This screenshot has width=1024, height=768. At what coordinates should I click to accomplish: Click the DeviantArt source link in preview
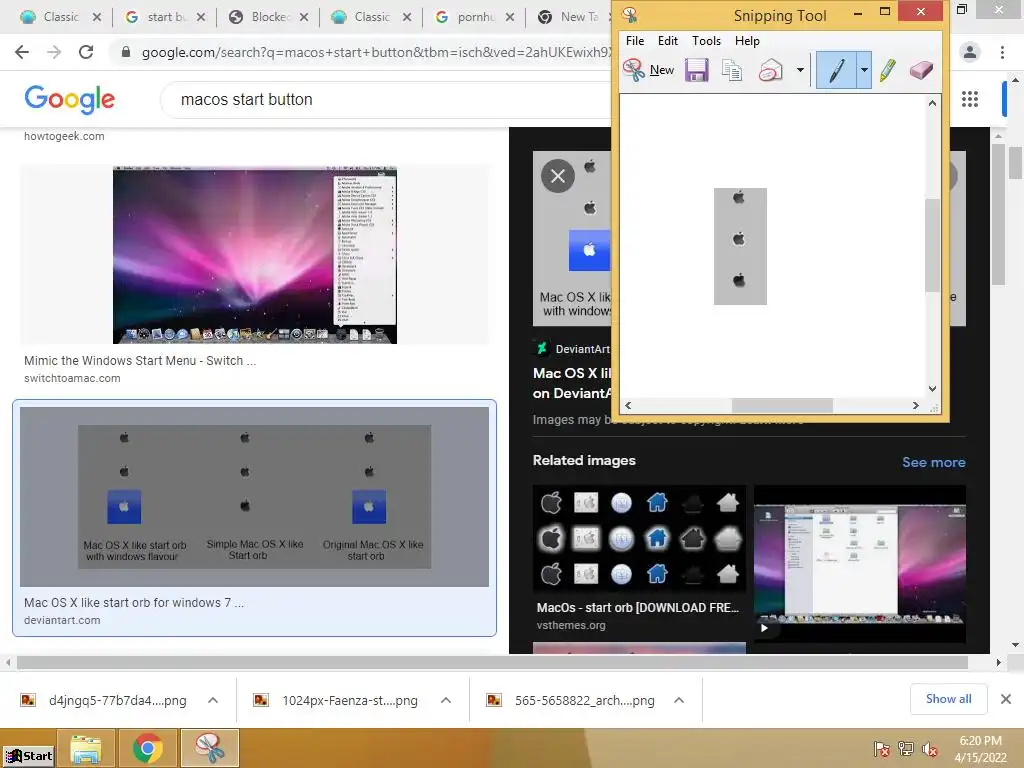pyautogui.click(x=572, y=349)
